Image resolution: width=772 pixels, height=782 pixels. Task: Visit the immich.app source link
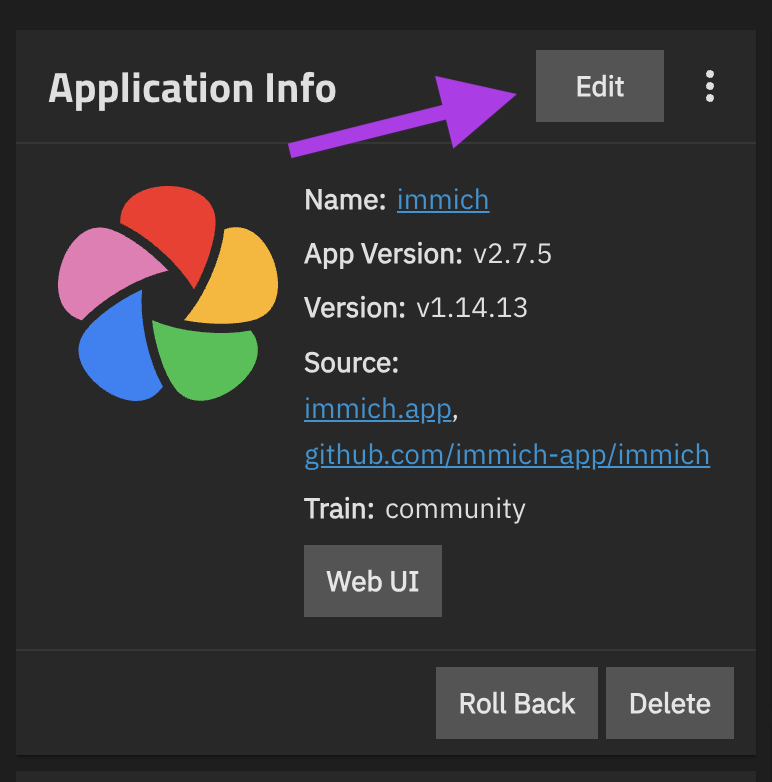click(x=379, y=409)
